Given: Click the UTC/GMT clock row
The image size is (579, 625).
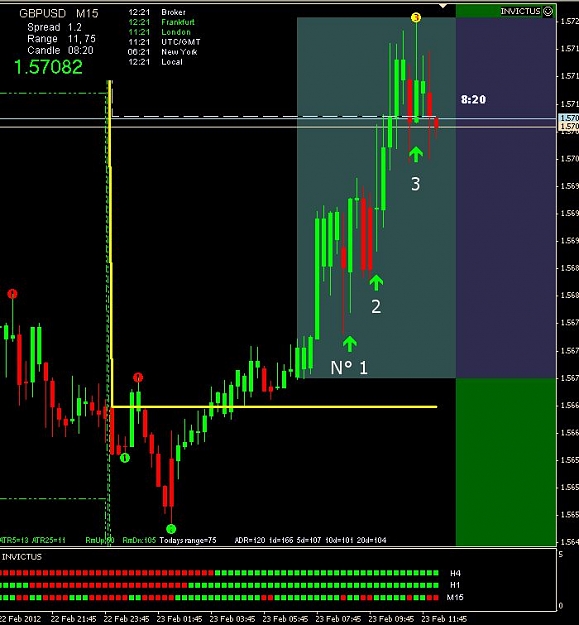Looking at the screenshot, I should coord(164,42).
